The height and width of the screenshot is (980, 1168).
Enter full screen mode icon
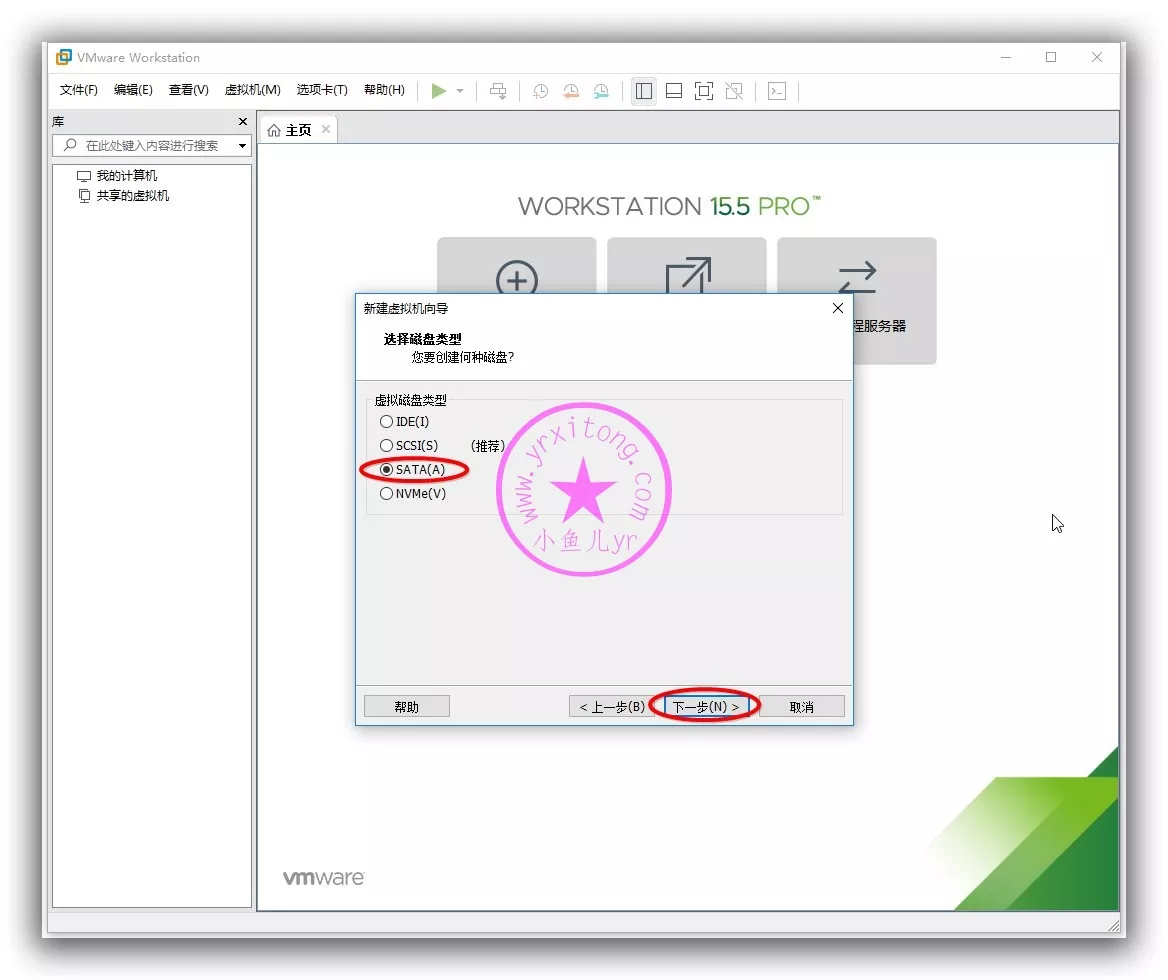tap(704, 91)
